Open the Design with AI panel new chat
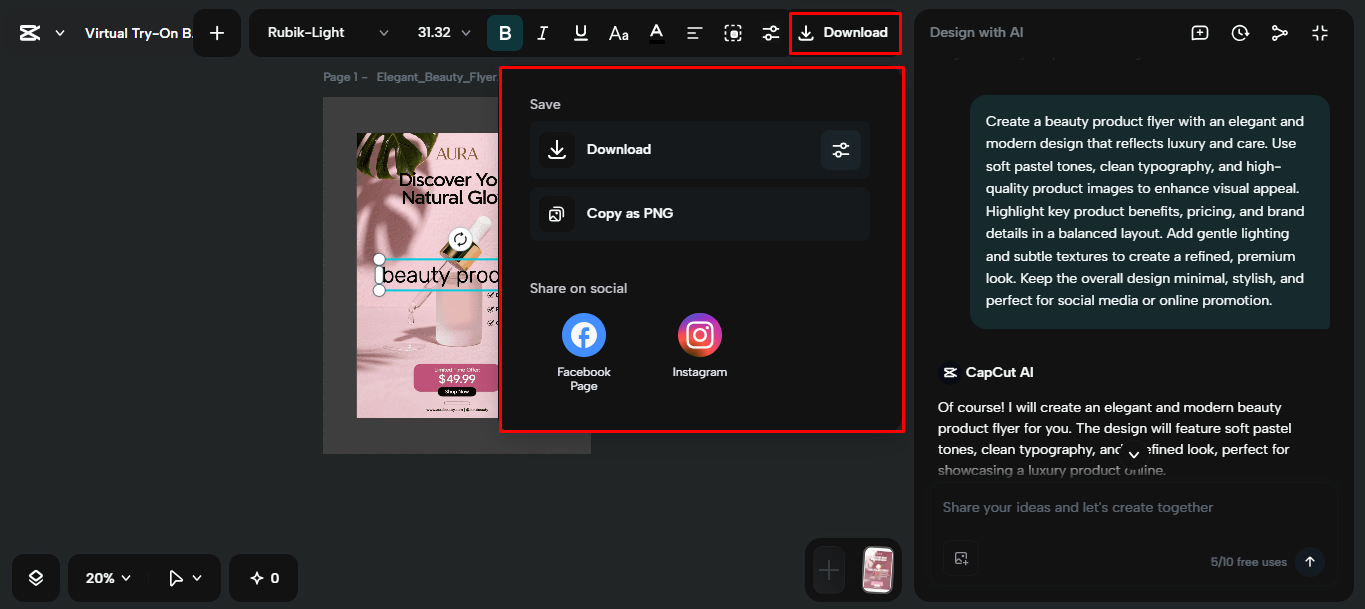The height and width of the screenshot is (609, 1365). click(1199, 32)
